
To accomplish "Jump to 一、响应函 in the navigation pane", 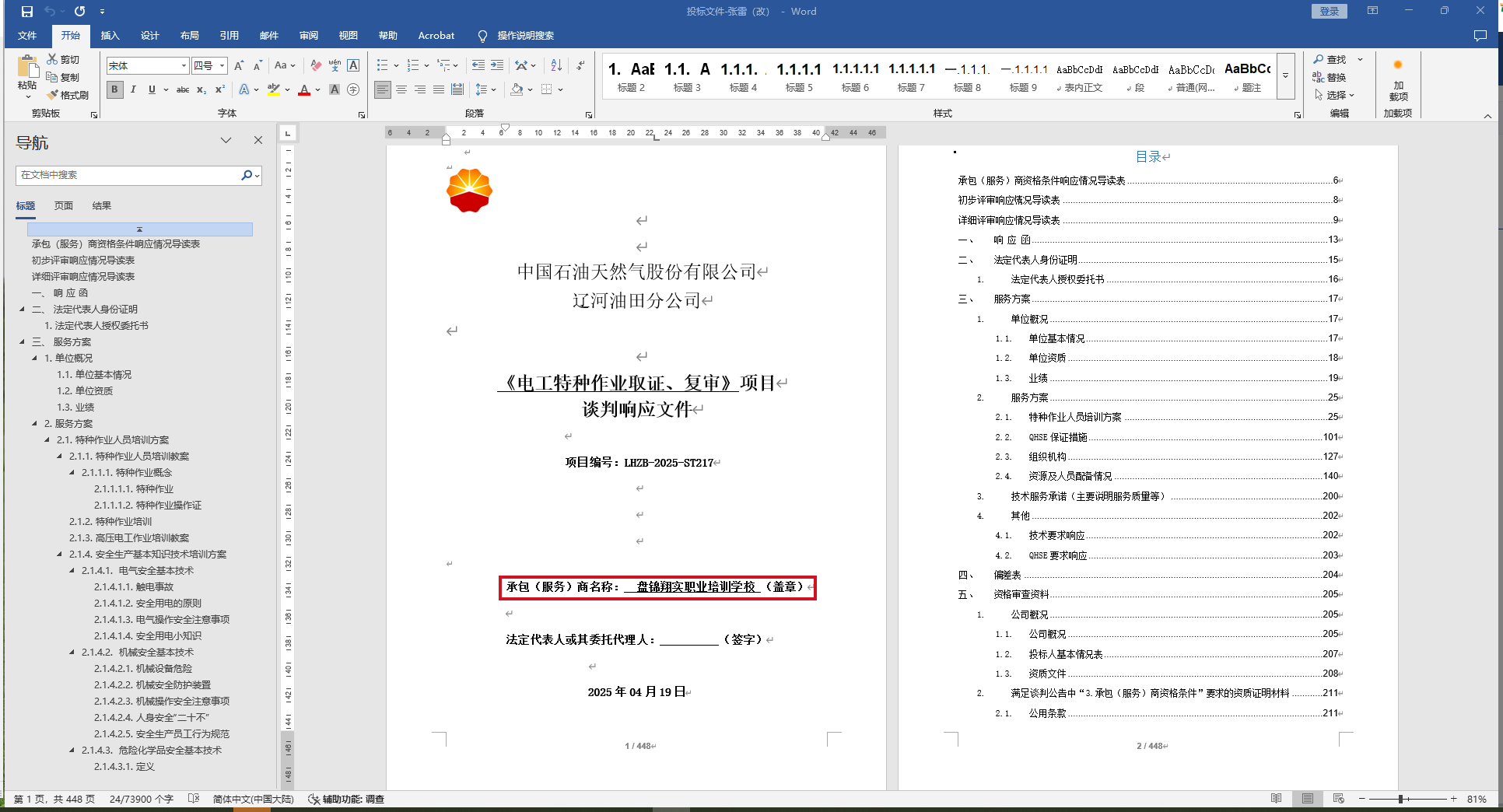I will tap(60, 293).
